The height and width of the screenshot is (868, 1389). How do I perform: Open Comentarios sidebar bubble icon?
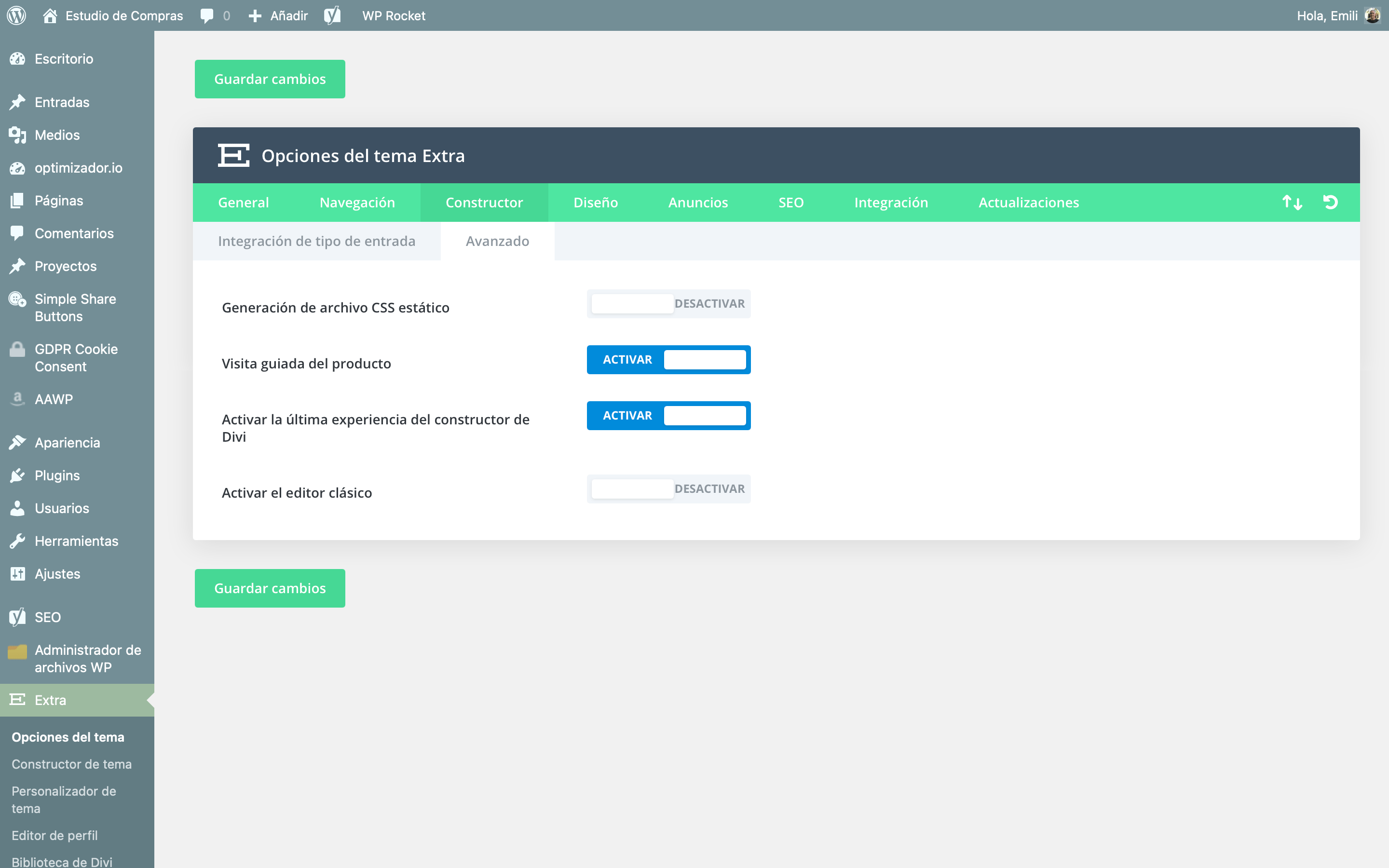17,233
